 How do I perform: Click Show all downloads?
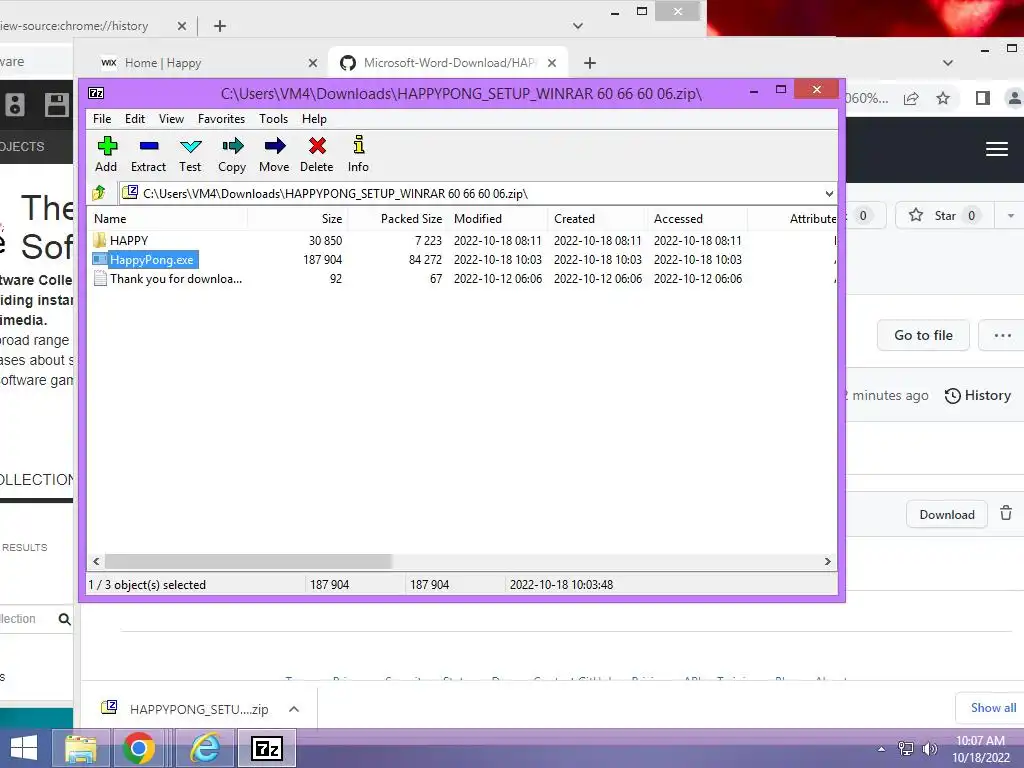click(993, 708)
